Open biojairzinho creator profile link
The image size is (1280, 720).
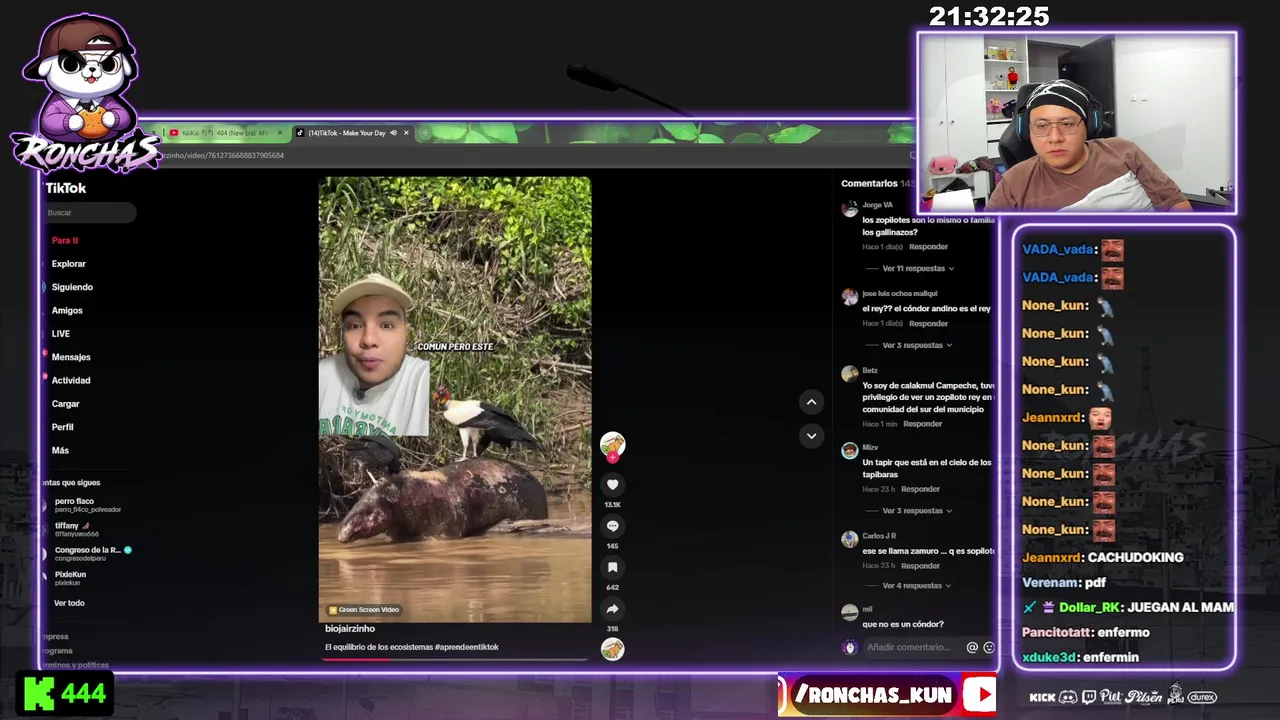click(x=350, y=629)
